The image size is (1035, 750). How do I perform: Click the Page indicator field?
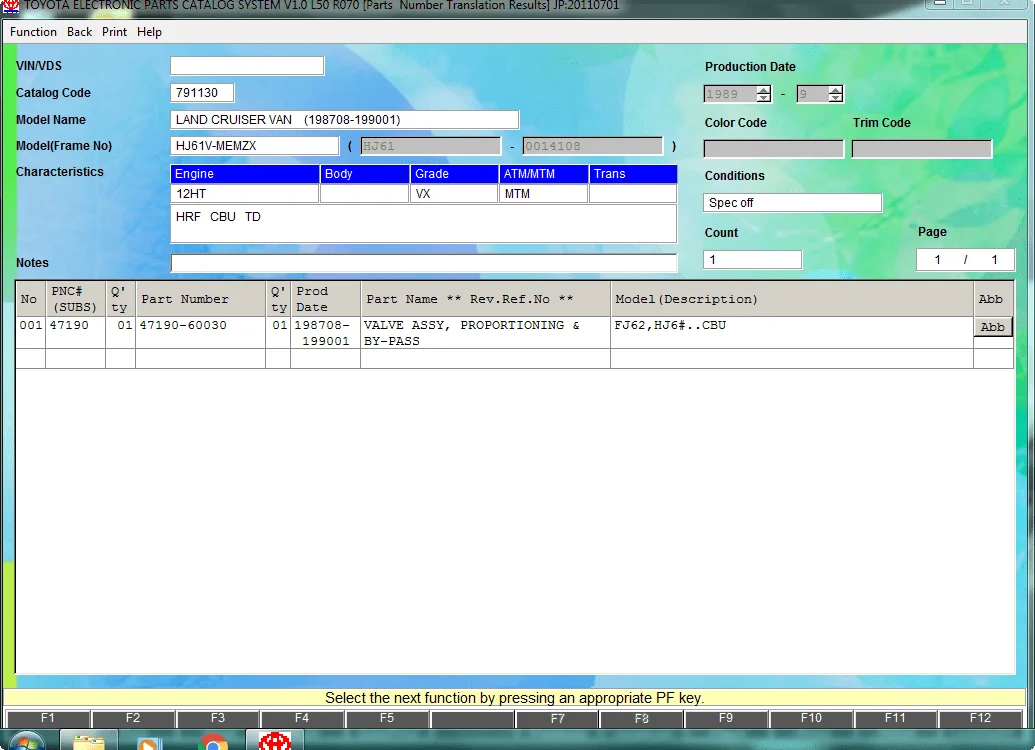pyautogui.click(x=965, y=259)
